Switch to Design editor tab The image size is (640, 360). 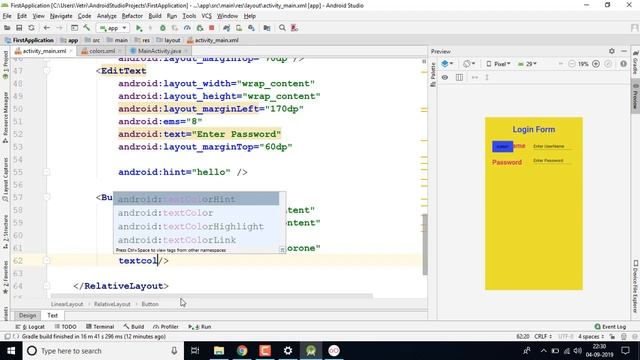click(x=27, y=316)
